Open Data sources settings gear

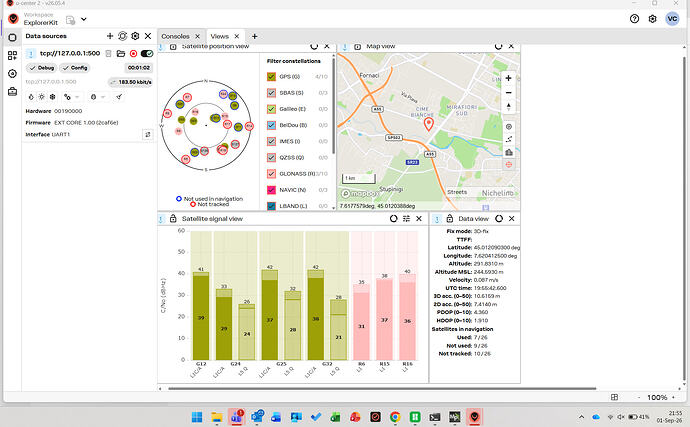coord(135,36)
